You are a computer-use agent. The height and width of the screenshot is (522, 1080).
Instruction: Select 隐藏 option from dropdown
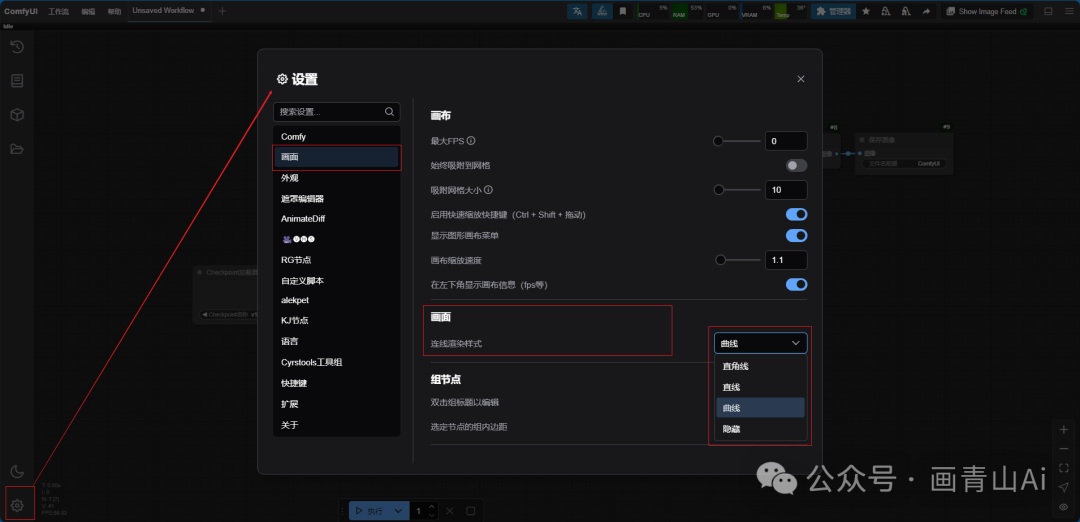pos(760,429)
